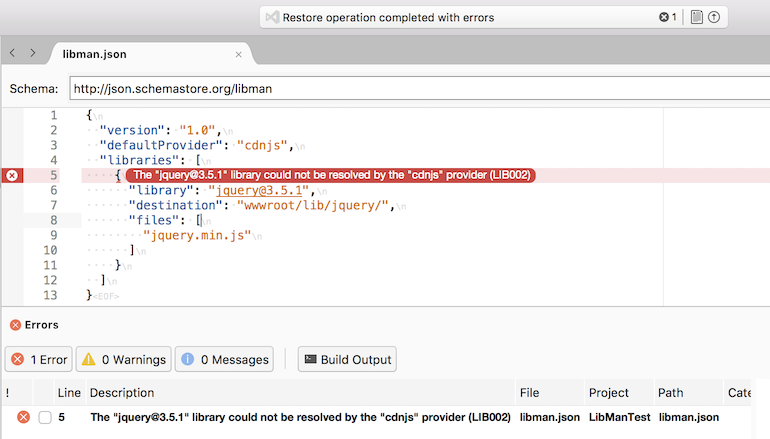
Task: Select the libman.json tab
Action: 94,54
